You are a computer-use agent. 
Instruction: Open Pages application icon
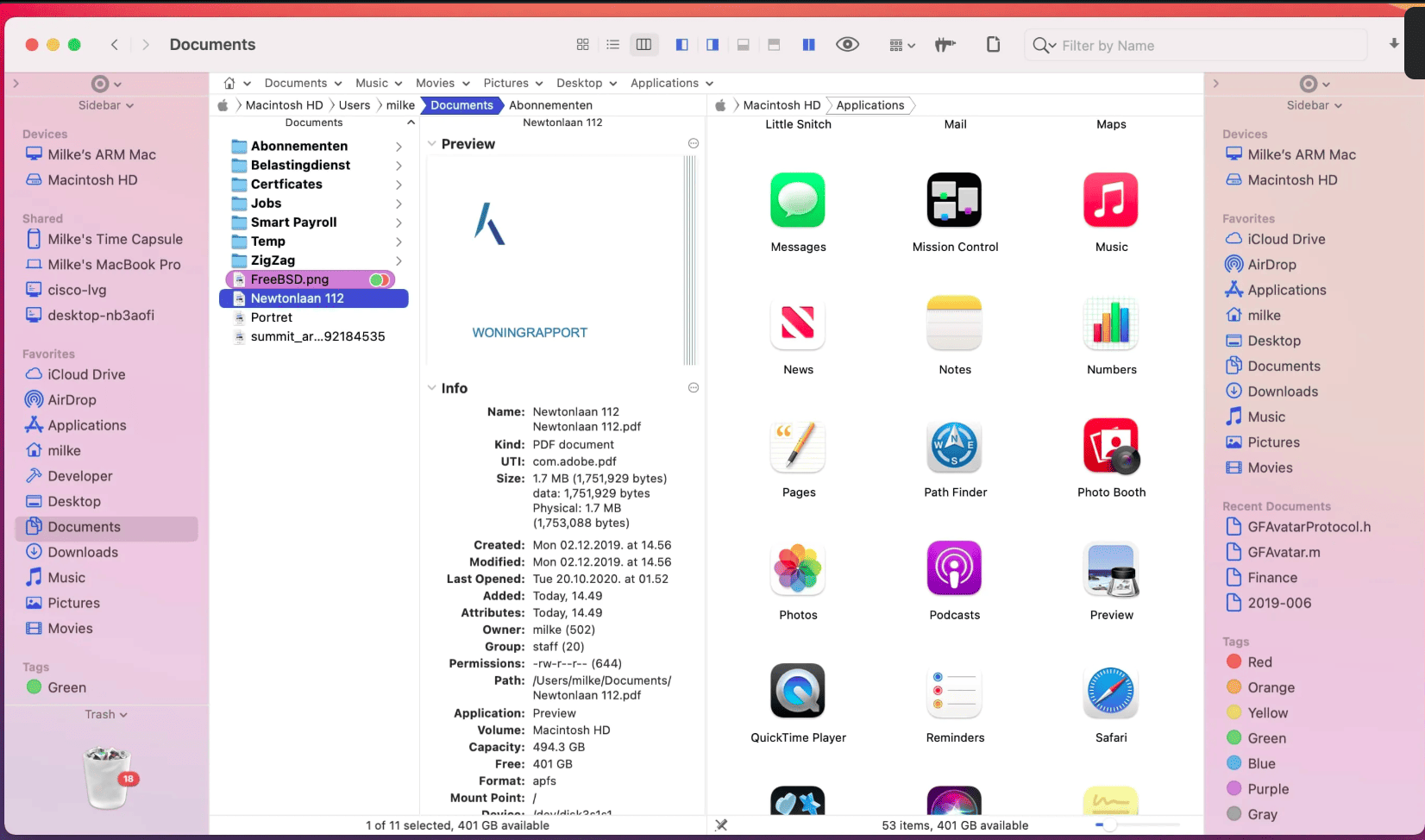point(798,445)
